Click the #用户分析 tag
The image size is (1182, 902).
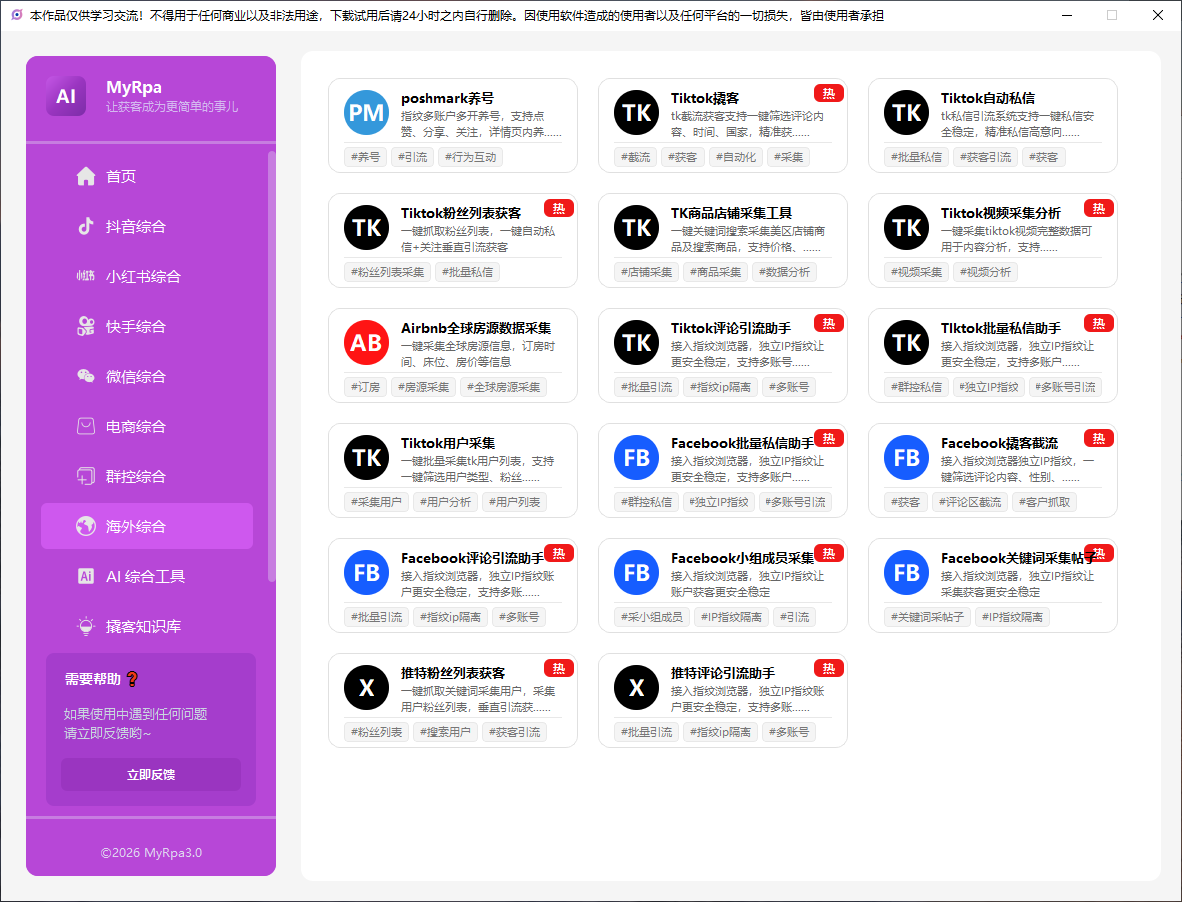pyautogui.click(x=445, y=502)
